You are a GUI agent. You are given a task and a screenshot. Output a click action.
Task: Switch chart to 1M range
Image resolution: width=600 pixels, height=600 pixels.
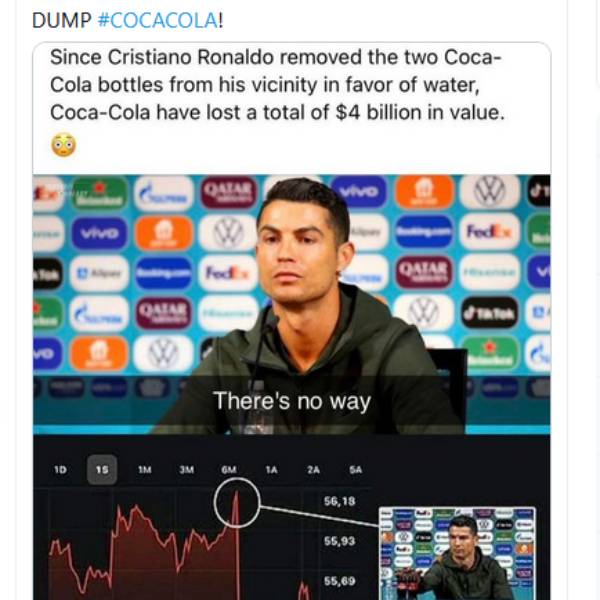[x=144, y=469]
